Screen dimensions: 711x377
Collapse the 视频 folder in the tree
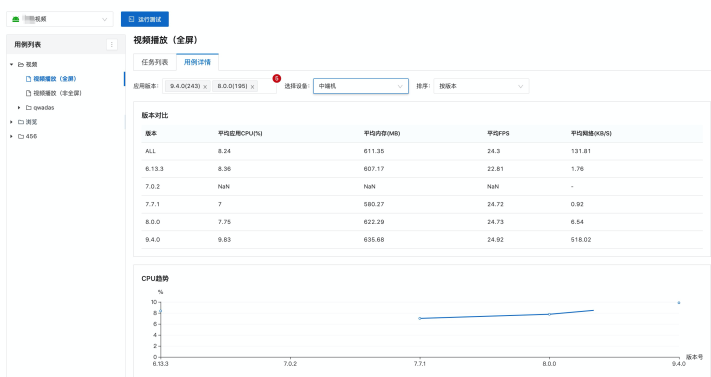(x=12, y=64)
